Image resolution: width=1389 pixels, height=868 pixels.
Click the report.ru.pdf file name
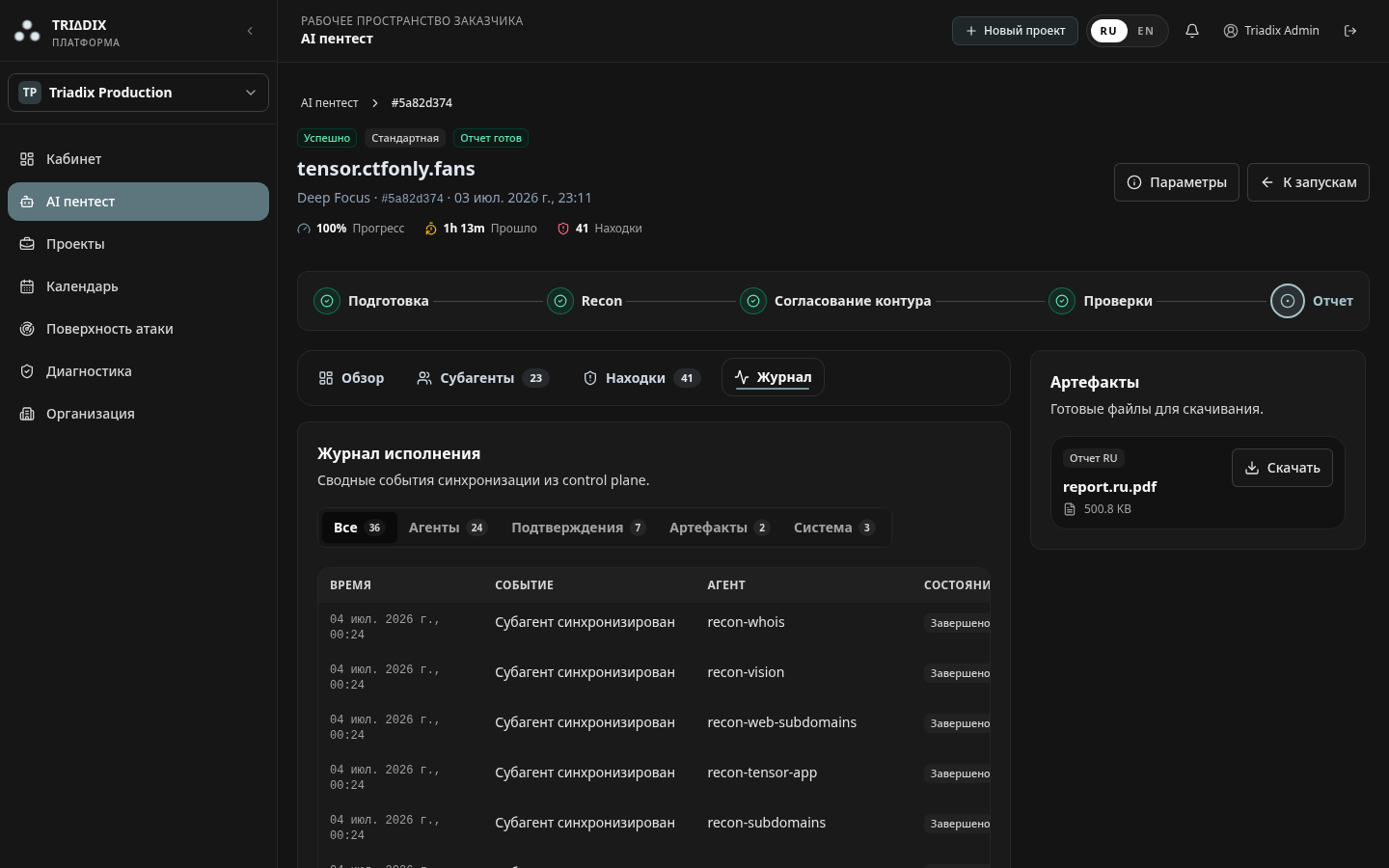click(x=1109, y=487)
